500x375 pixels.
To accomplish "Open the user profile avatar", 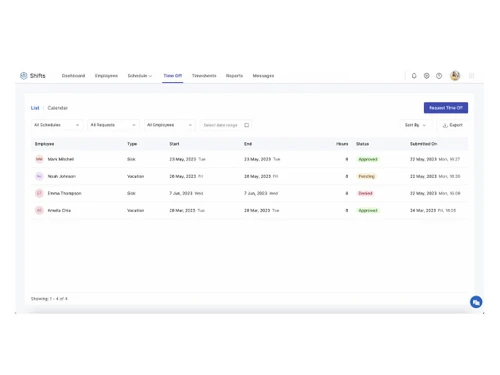I will (x=455, y=76).
